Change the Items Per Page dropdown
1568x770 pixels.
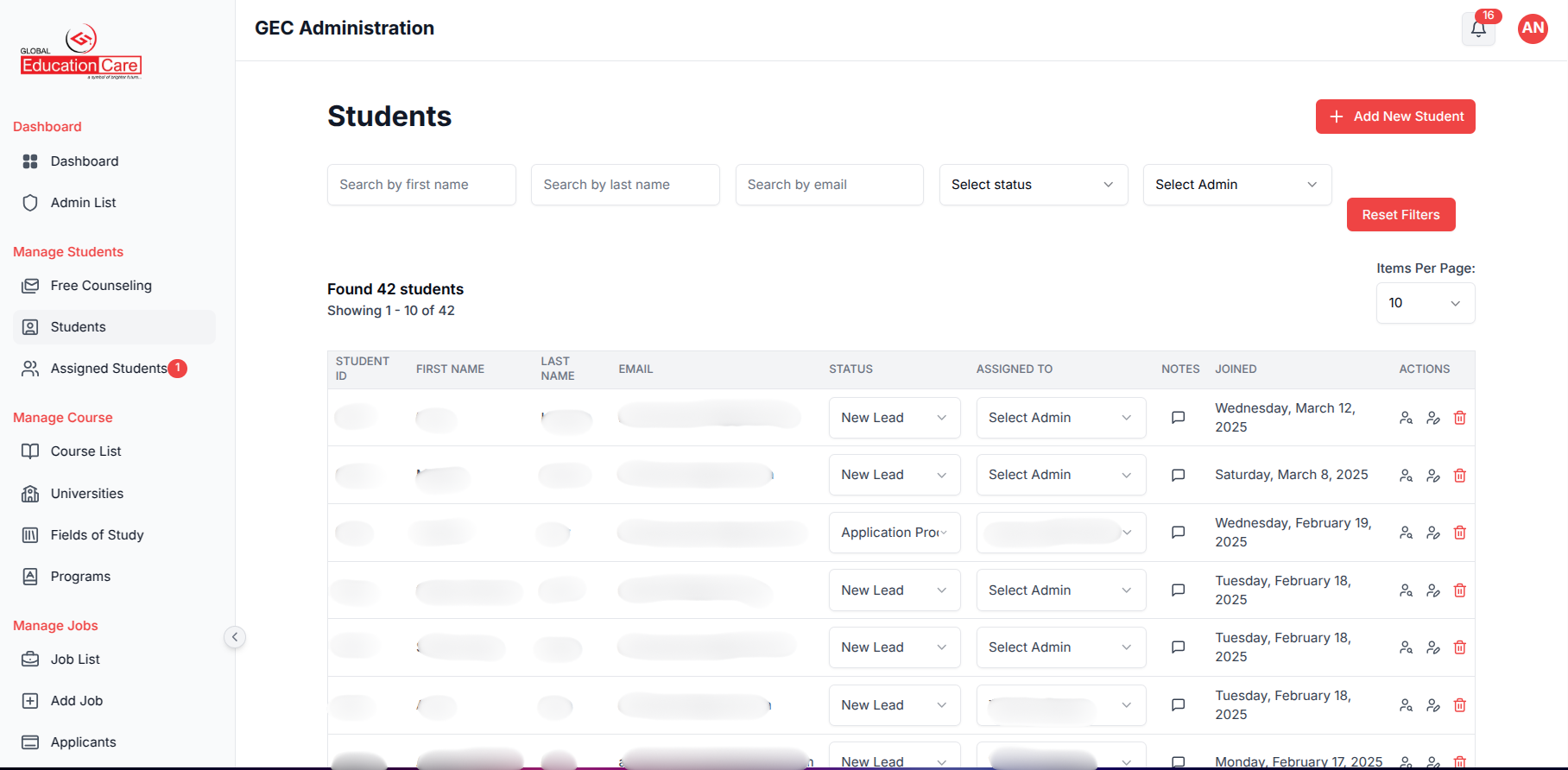1425,303
